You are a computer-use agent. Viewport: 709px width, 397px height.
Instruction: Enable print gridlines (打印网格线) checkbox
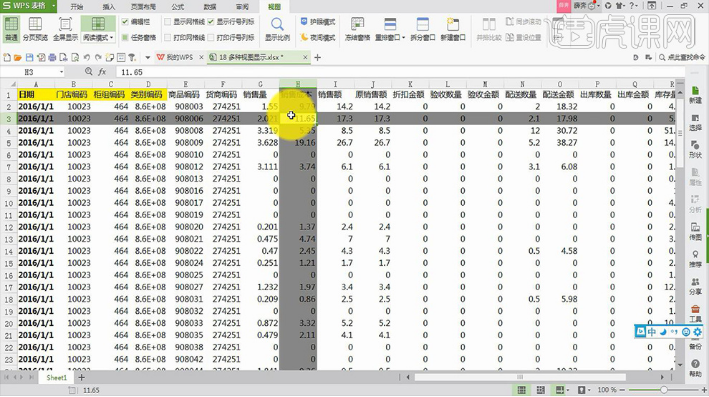click(168, 37)
